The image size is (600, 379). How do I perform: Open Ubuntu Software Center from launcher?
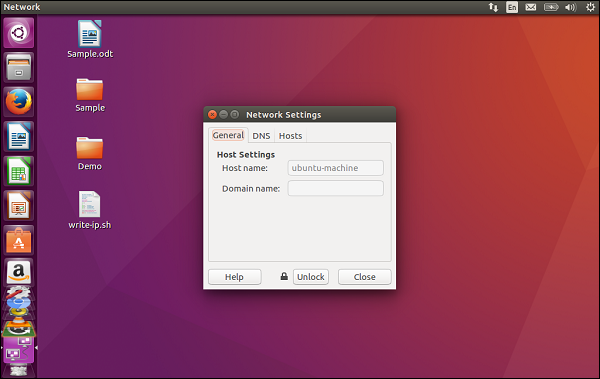[19, 240]
